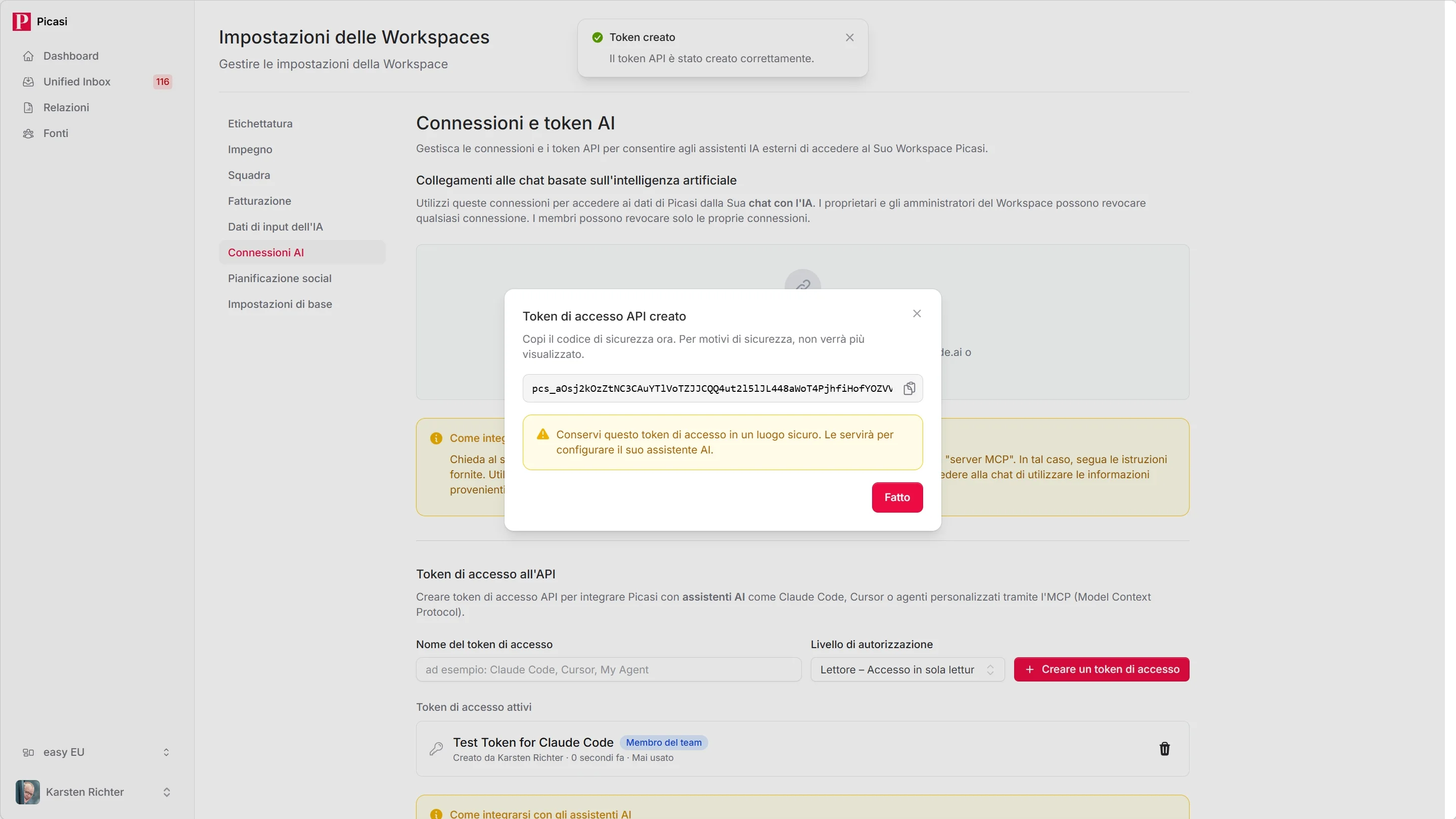Click Creare un token di accesso
Image resolution: width=1456 pixels, height=819 pixels.
1101,670
